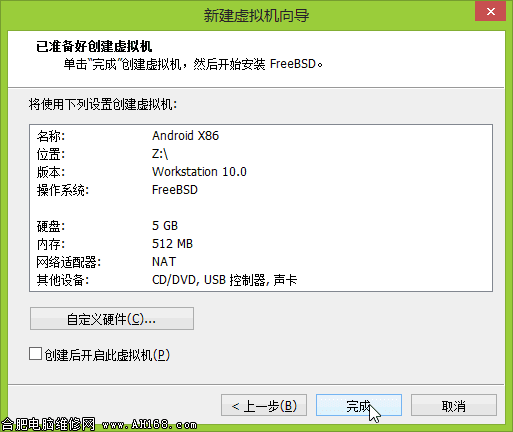The width and height of the screenshot is (513, 432).
Task: Click the 操作系统: label in settings list
Action: pyautogui.click(x=63, y=190)
